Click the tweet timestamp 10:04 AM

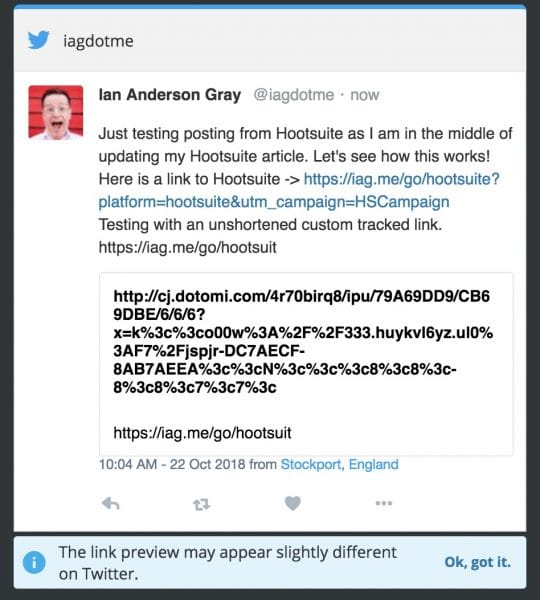tap(128, 464)
